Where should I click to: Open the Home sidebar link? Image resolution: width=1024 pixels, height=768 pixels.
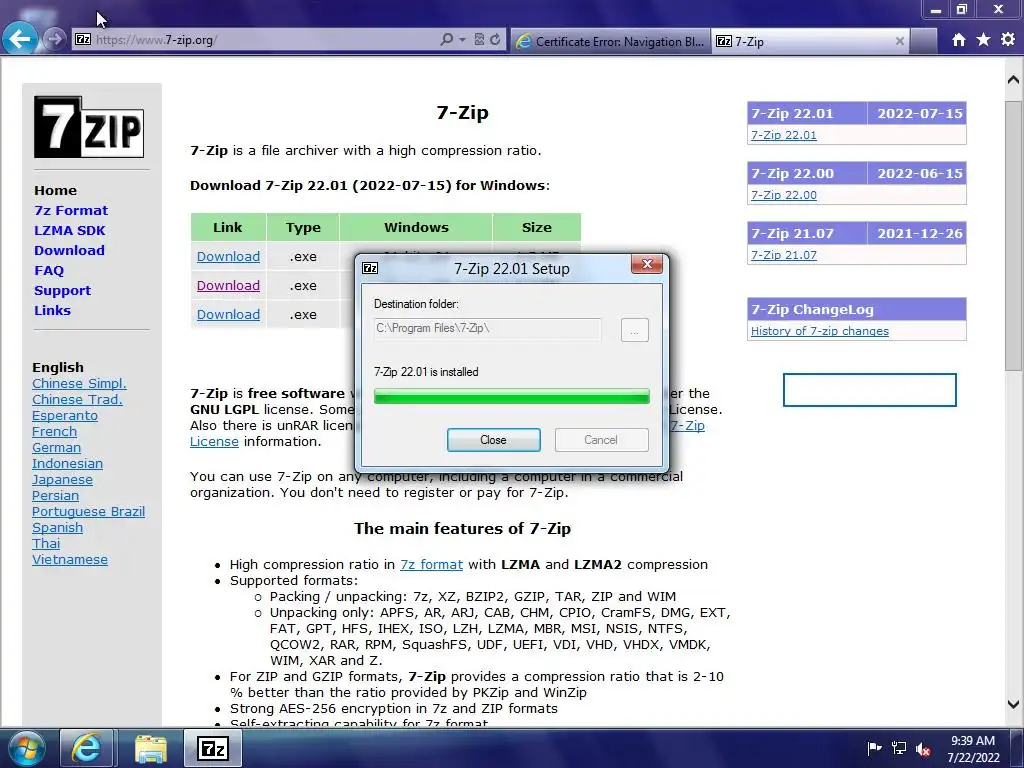click(x=56, y=191)
